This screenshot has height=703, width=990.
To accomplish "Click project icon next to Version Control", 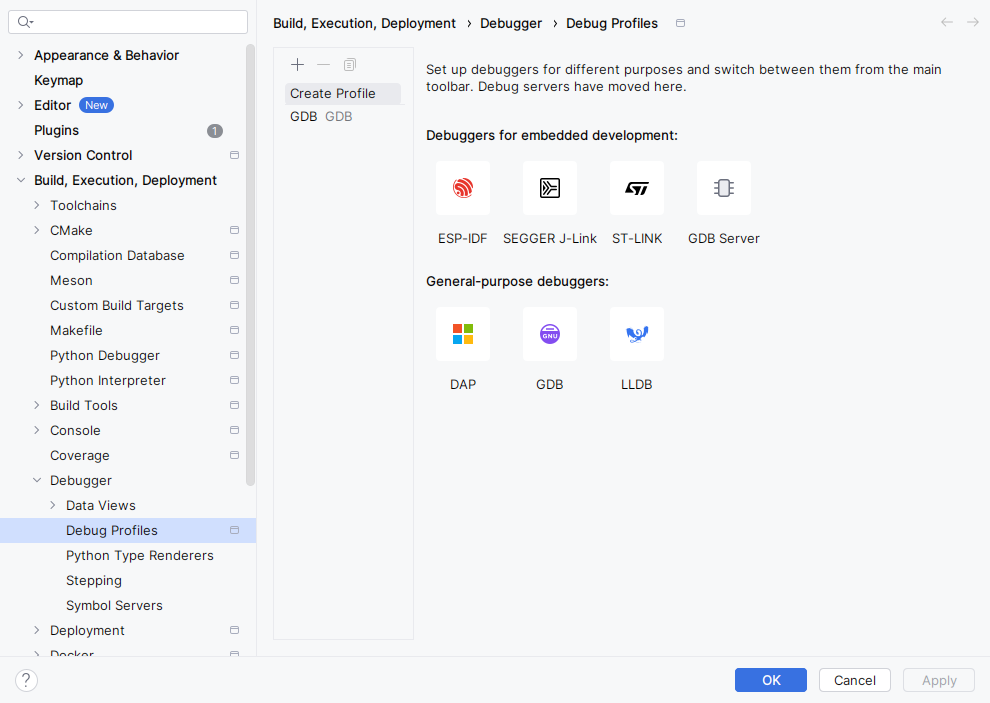I will 234,155.
